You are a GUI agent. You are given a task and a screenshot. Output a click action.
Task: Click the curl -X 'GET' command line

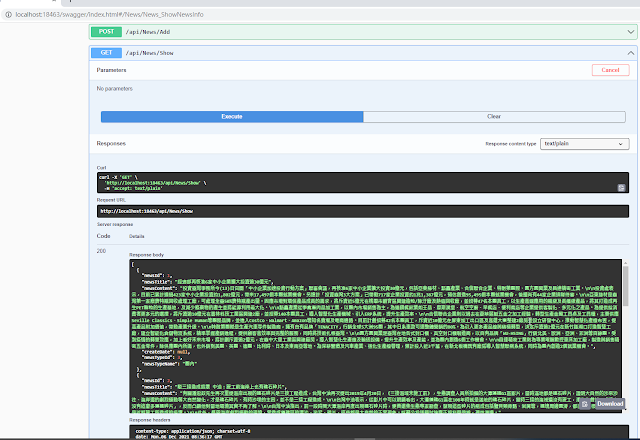click(118, 178)
